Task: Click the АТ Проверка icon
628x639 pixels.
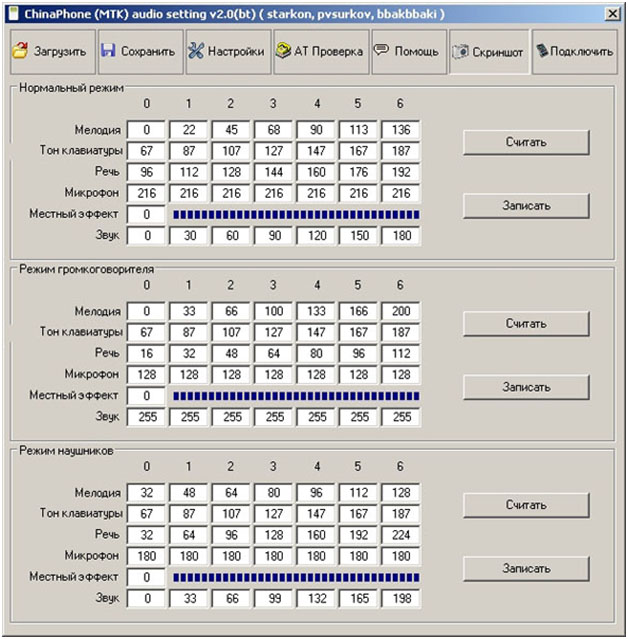Action: [283, 51]
